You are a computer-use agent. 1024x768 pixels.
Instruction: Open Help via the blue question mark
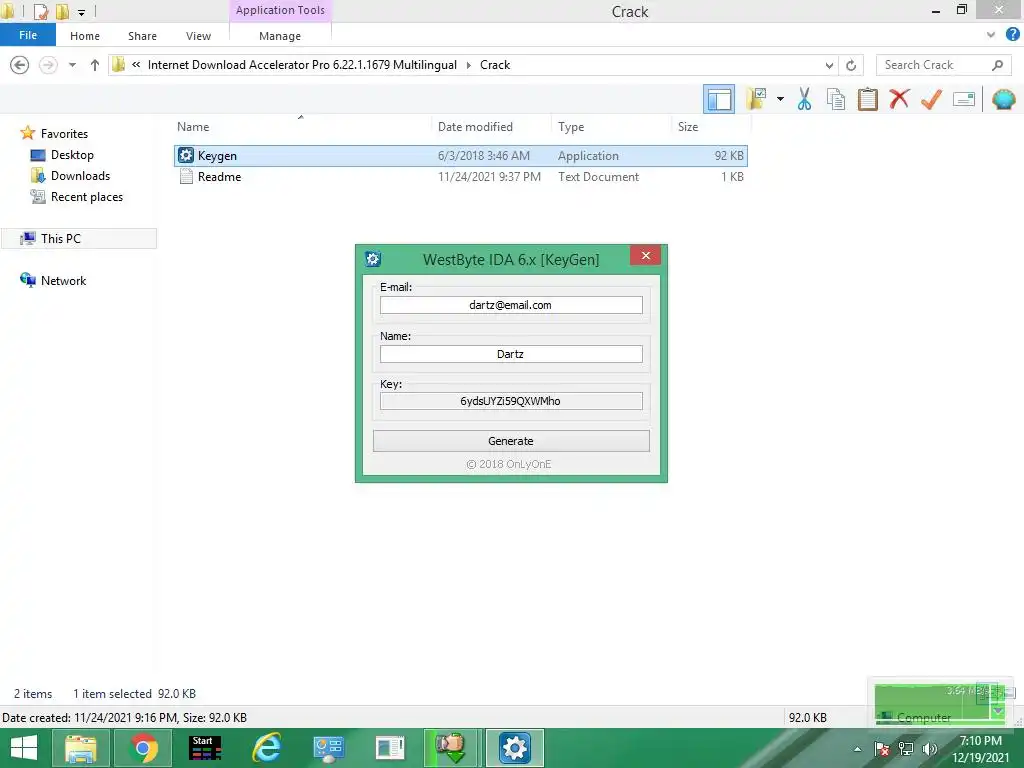click(1013, 35)
